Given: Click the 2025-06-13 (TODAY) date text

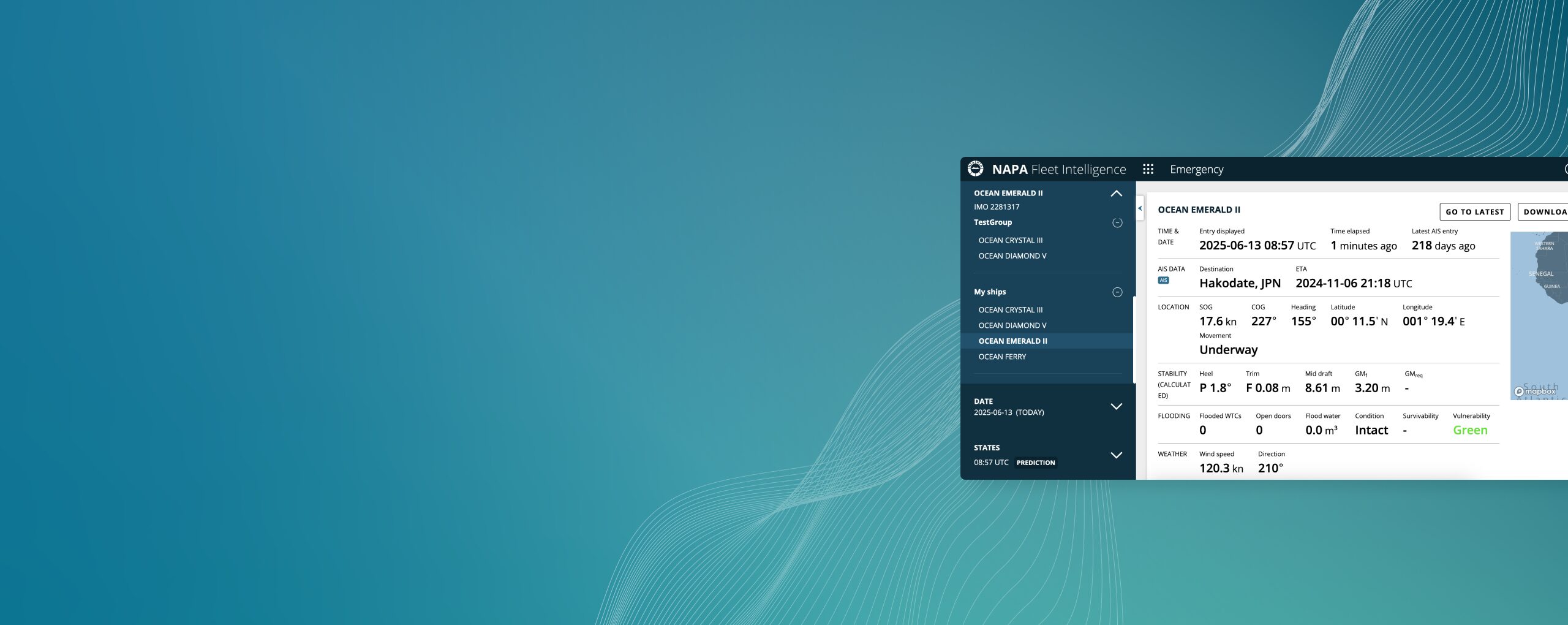Looking at the screenshot, I should [x=1008, y=412].
